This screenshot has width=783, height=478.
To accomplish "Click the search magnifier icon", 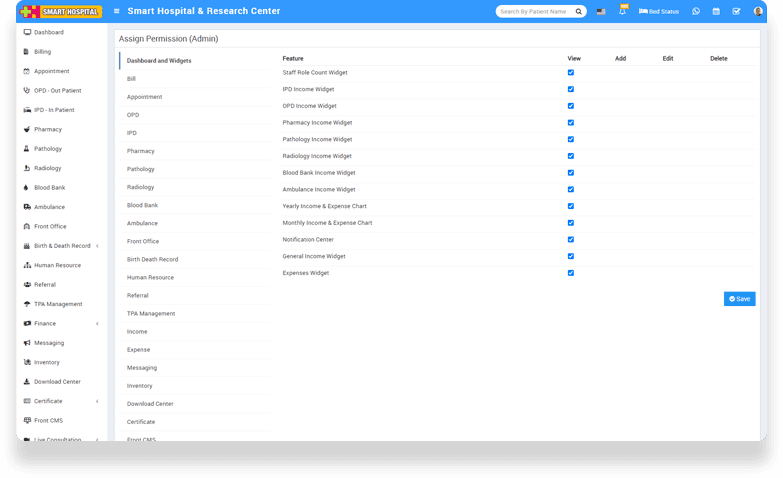I will pos(578,11).
